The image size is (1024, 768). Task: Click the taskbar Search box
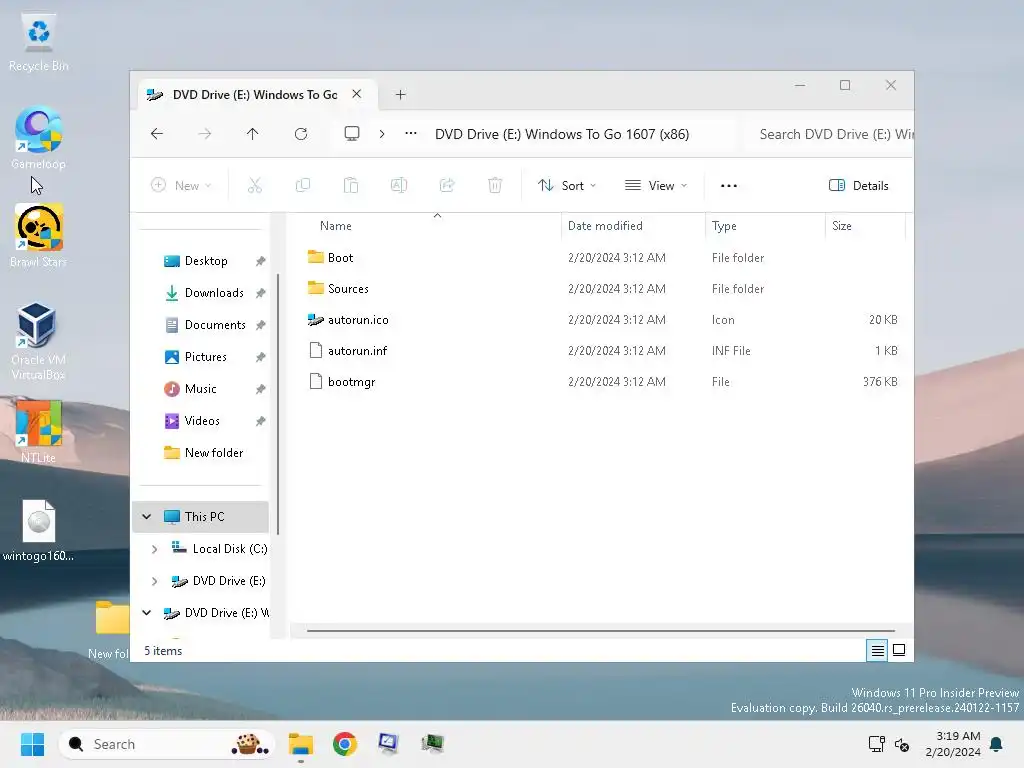tap(167, 744)
